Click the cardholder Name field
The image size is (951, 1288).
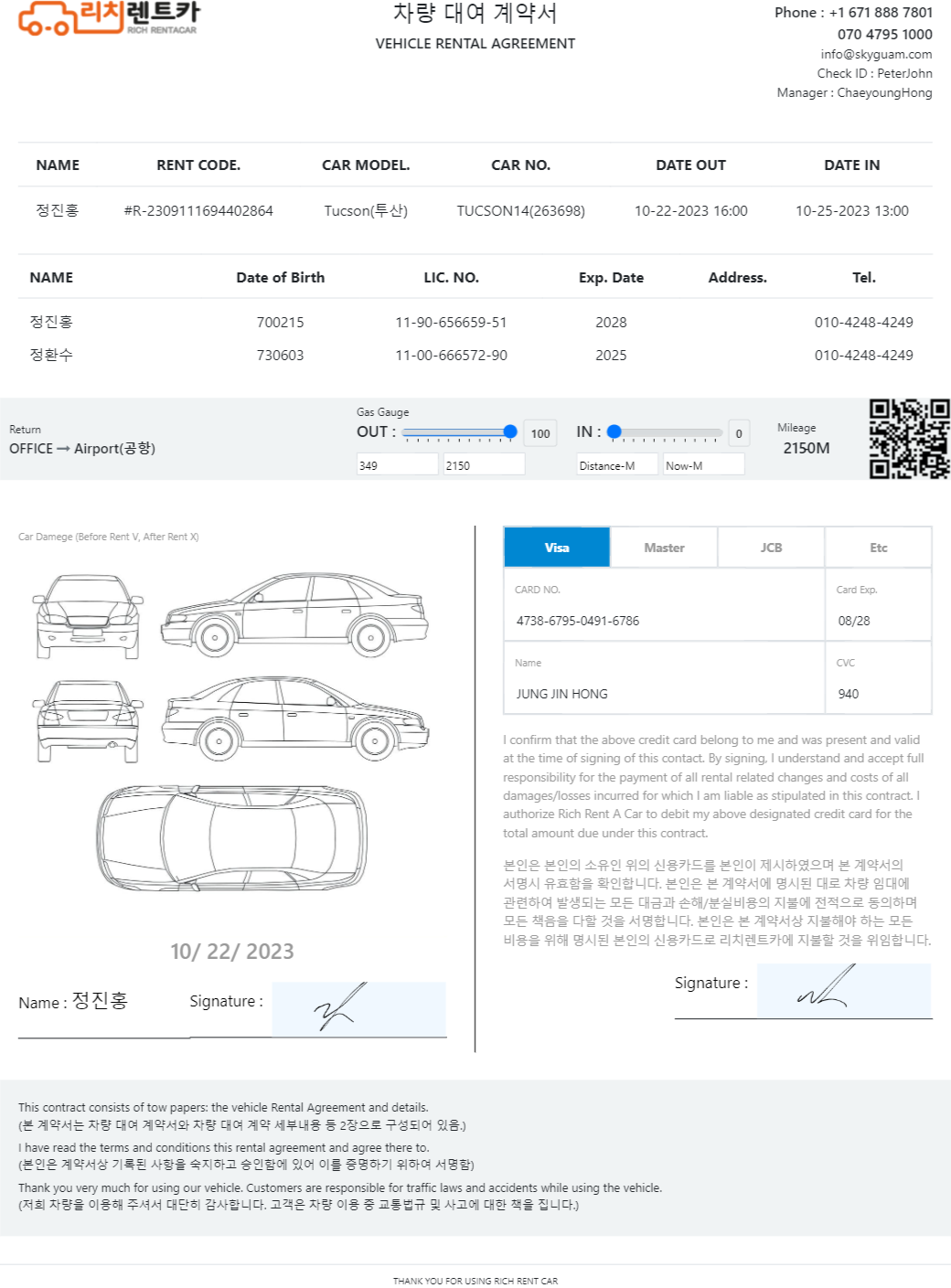coord(664,694)
